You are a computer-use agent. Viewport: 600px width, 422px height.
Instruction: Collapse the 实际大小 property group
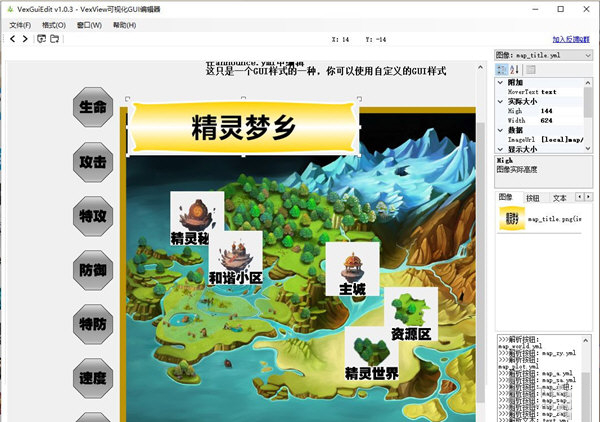pyautogui.click(x=501, y=101)
